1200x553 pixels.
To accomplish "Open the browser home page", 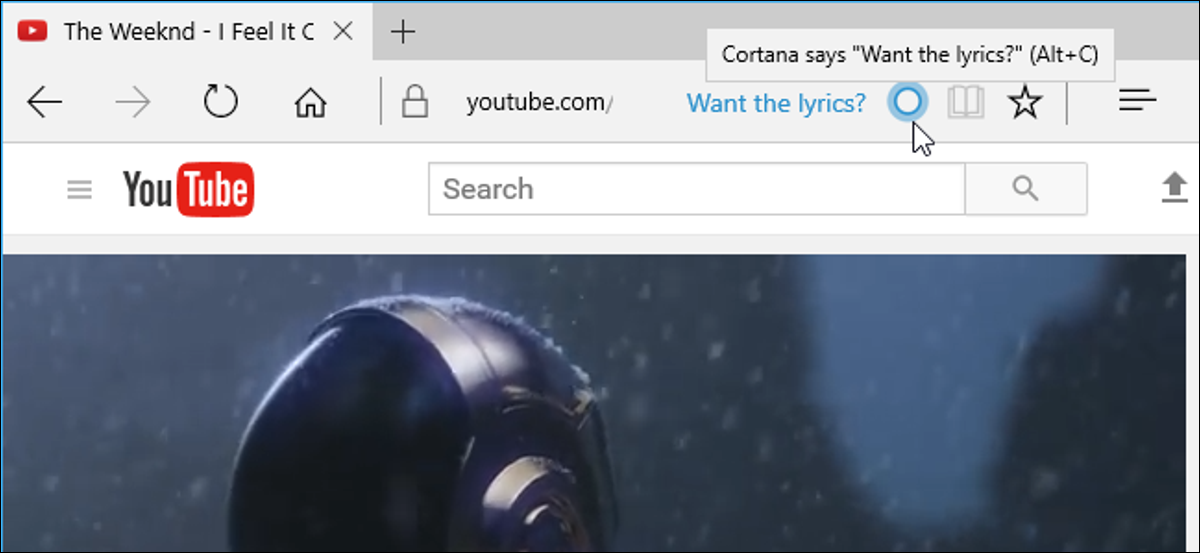I will [x=310, y=101].
